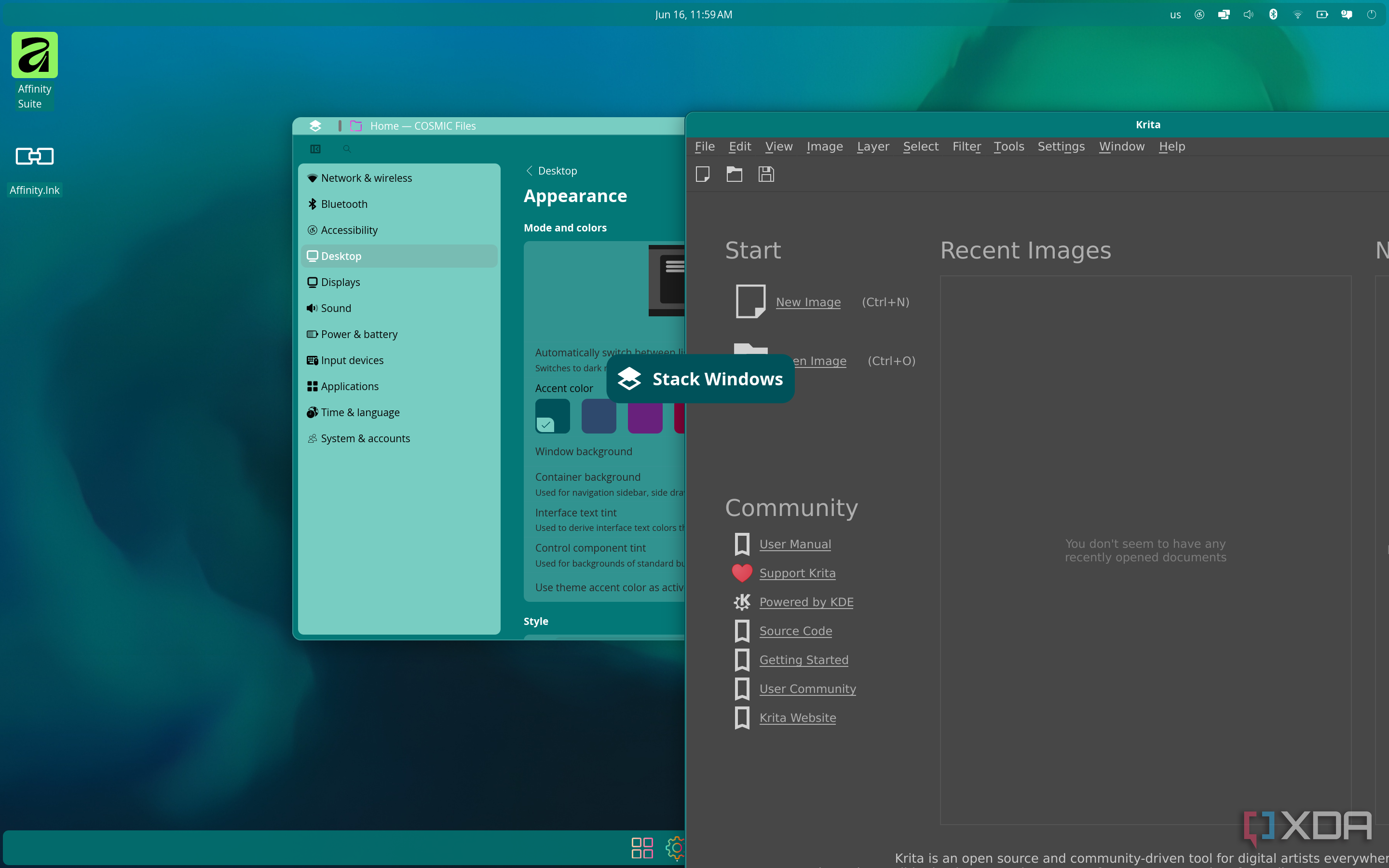
Task: Select the purple accent color swatch
Action: [645, 416]
